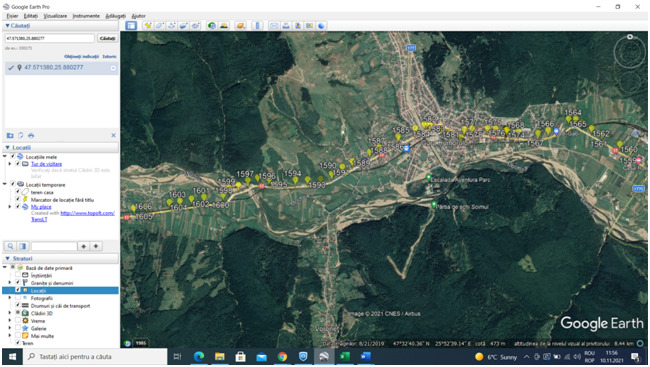Toggle the sidebar visibility toolbar button
Viewport: 650px width, 367px height.
[131, 26]
